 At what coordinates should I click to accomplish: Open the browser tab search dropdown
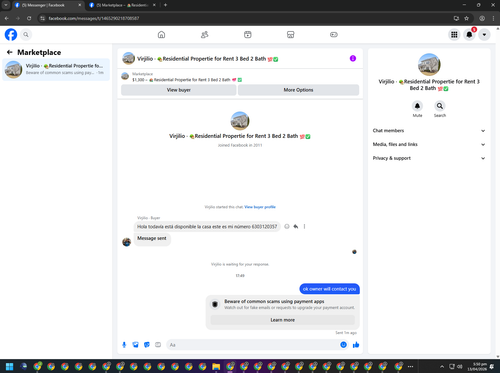click(6, 5)
